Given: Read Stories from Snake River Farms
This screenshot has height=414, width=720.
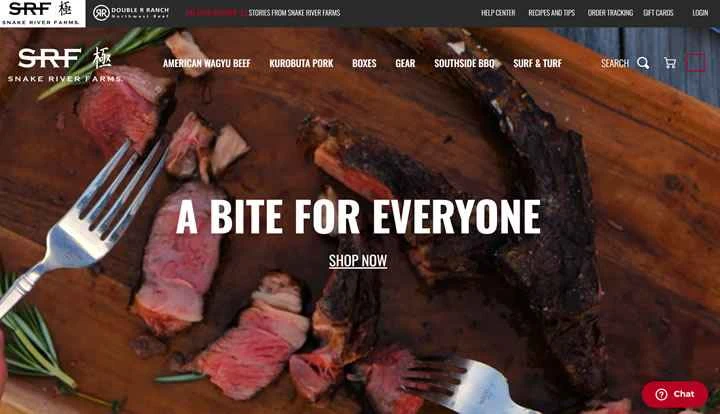Looking at the screenshot, I should 294,13.
